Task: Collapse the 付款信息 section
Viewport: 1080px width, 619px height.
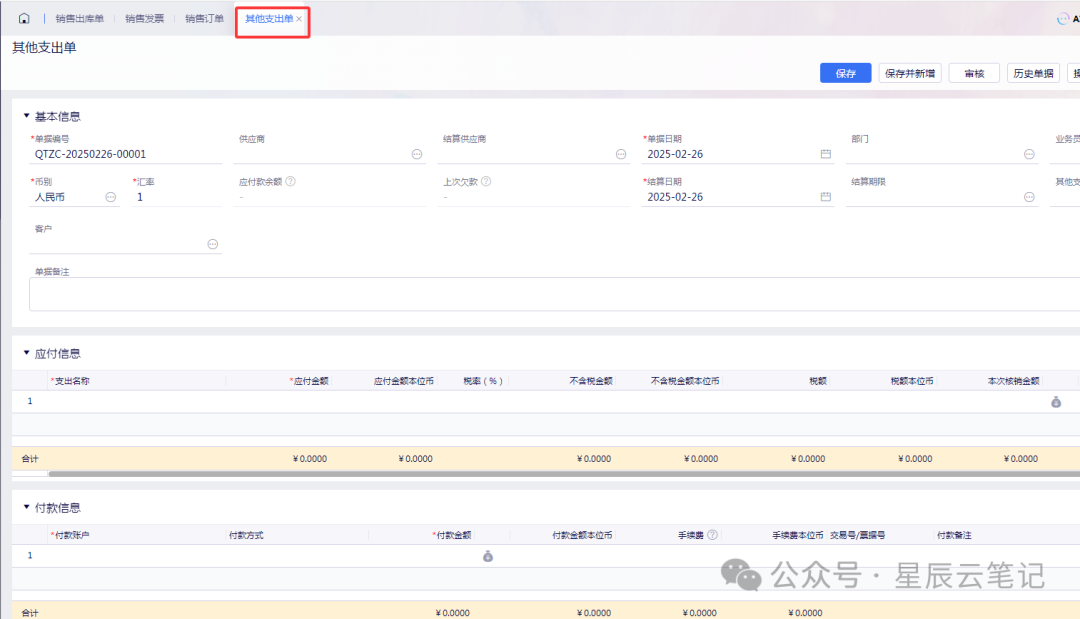Action: (x=27, y=507)
